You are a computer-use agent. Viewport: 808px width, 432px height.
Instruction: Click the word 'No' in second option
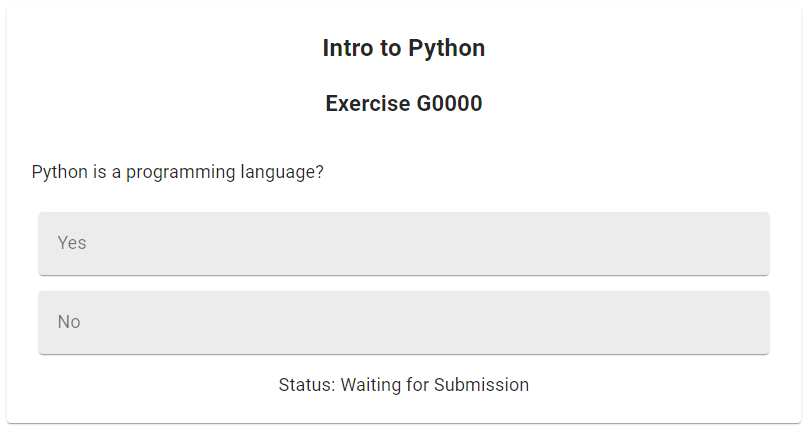pos(69,322)
